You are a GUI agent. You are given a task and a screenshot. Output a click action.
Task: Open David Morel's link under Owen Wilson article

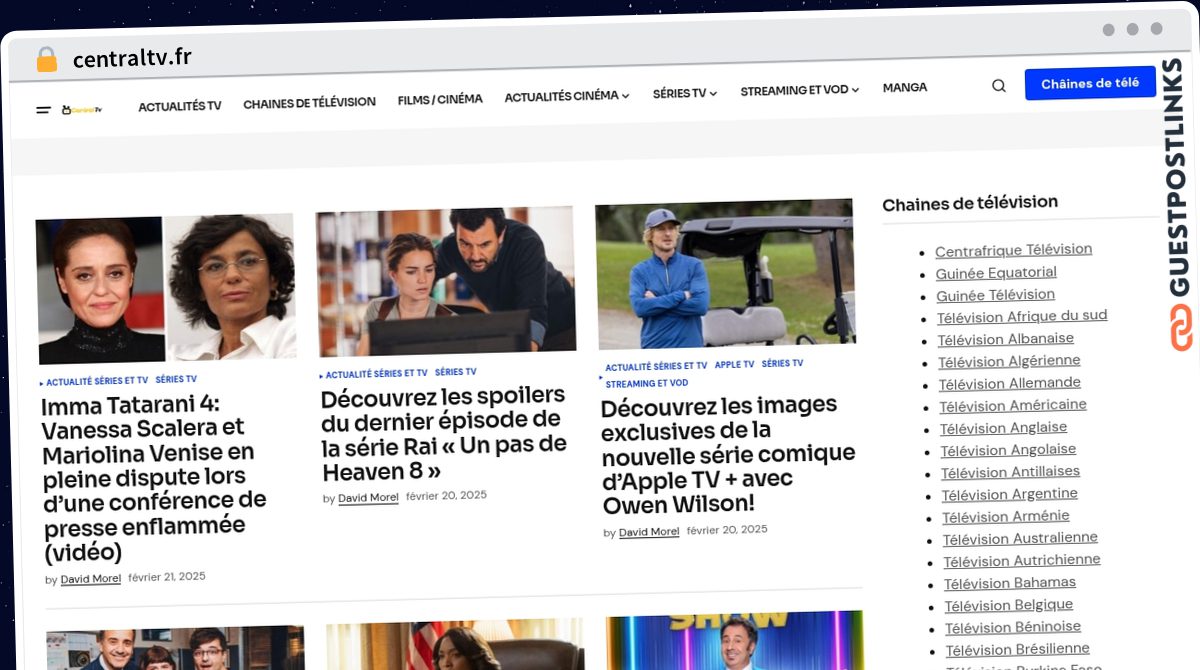pyautogui.click(x=649, y=532)
